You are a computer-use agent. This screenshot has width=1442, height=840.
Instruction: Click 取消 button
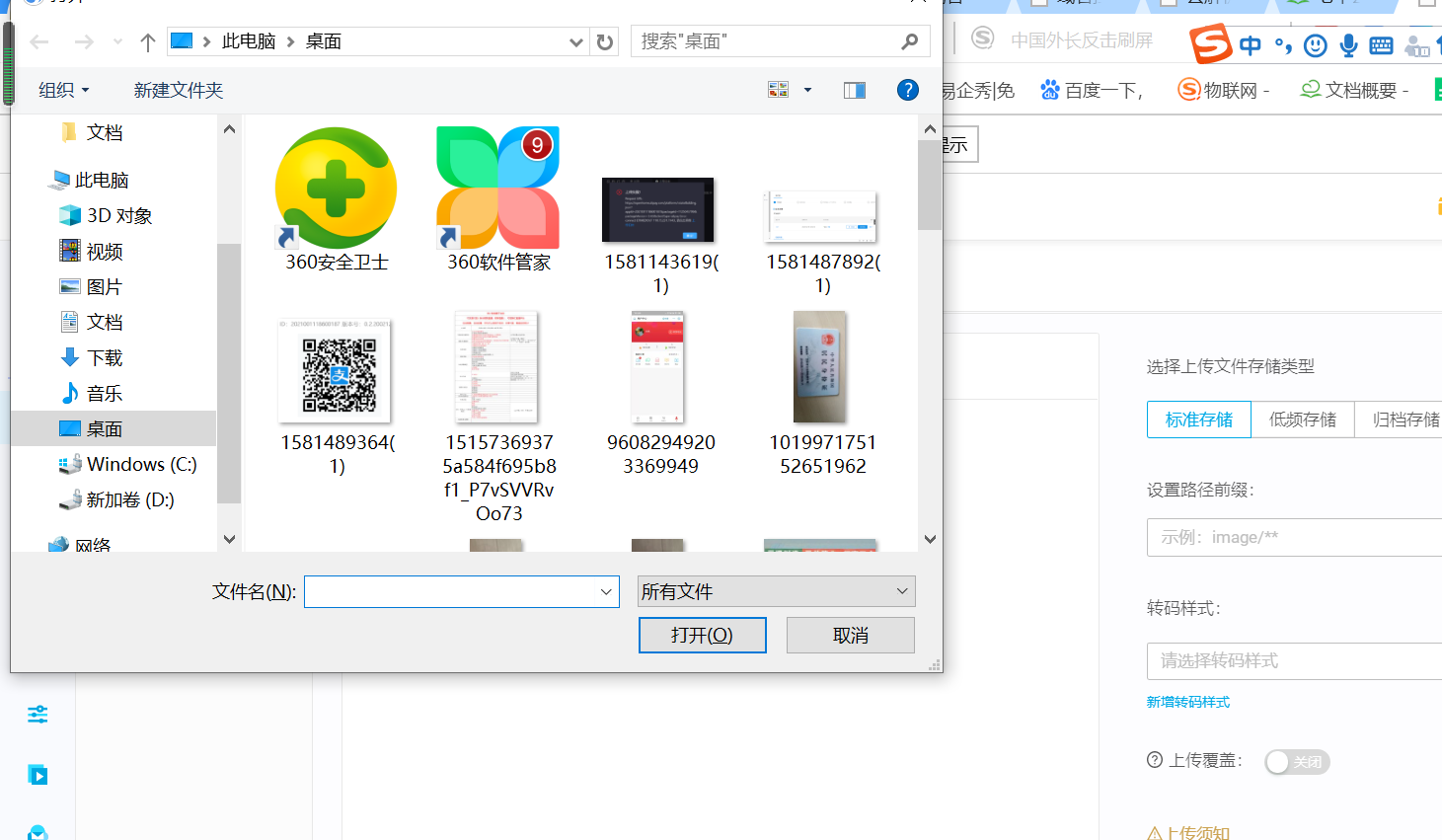851,635
